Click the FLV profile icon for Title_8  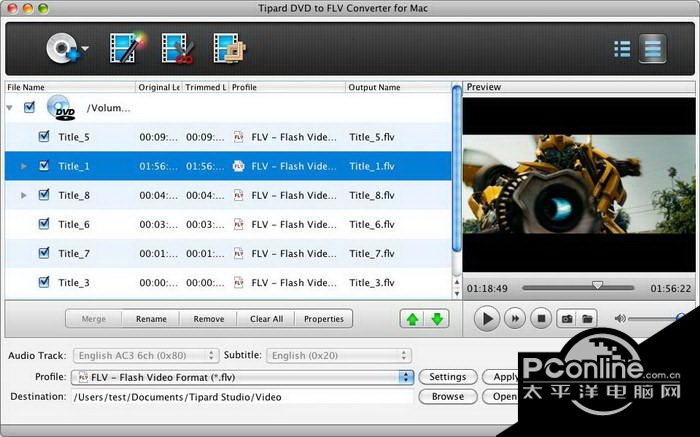[239, 195]
